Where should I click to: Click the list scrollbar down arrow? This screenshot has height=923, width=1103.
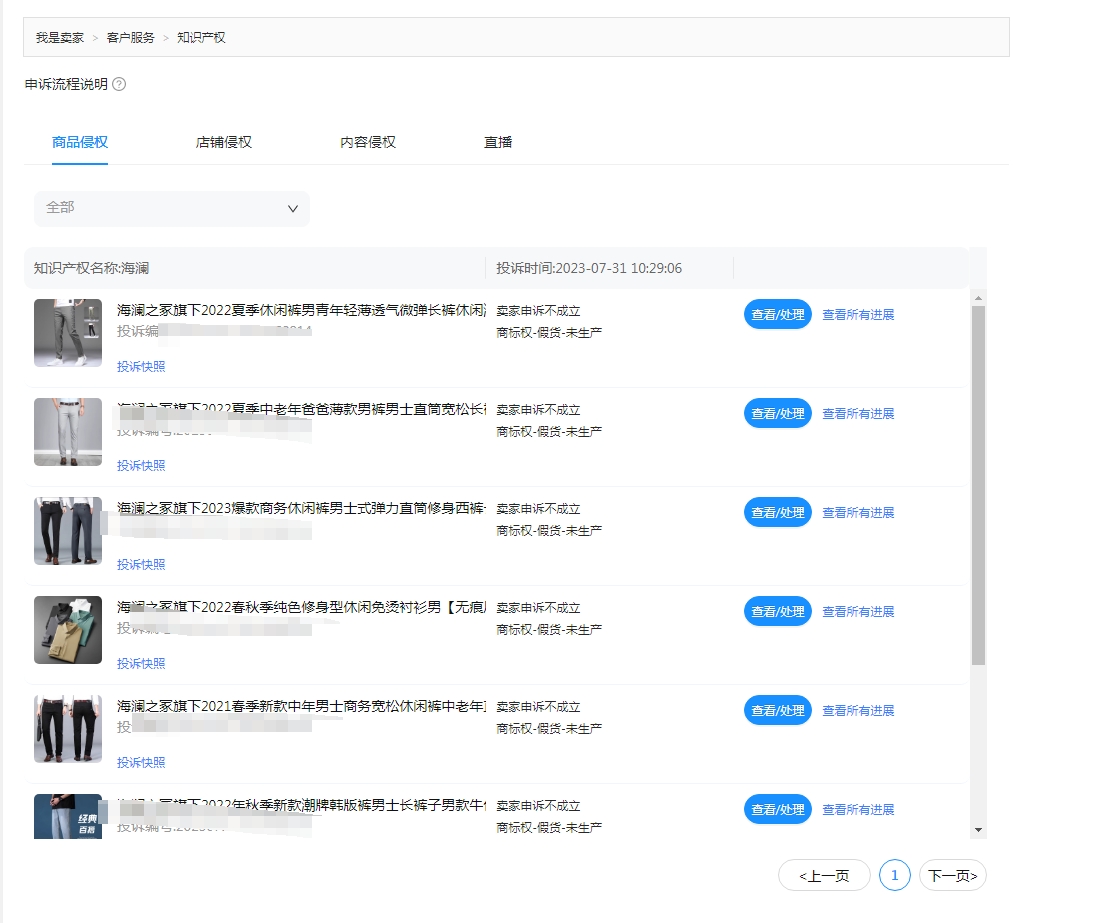coord(978,830)
